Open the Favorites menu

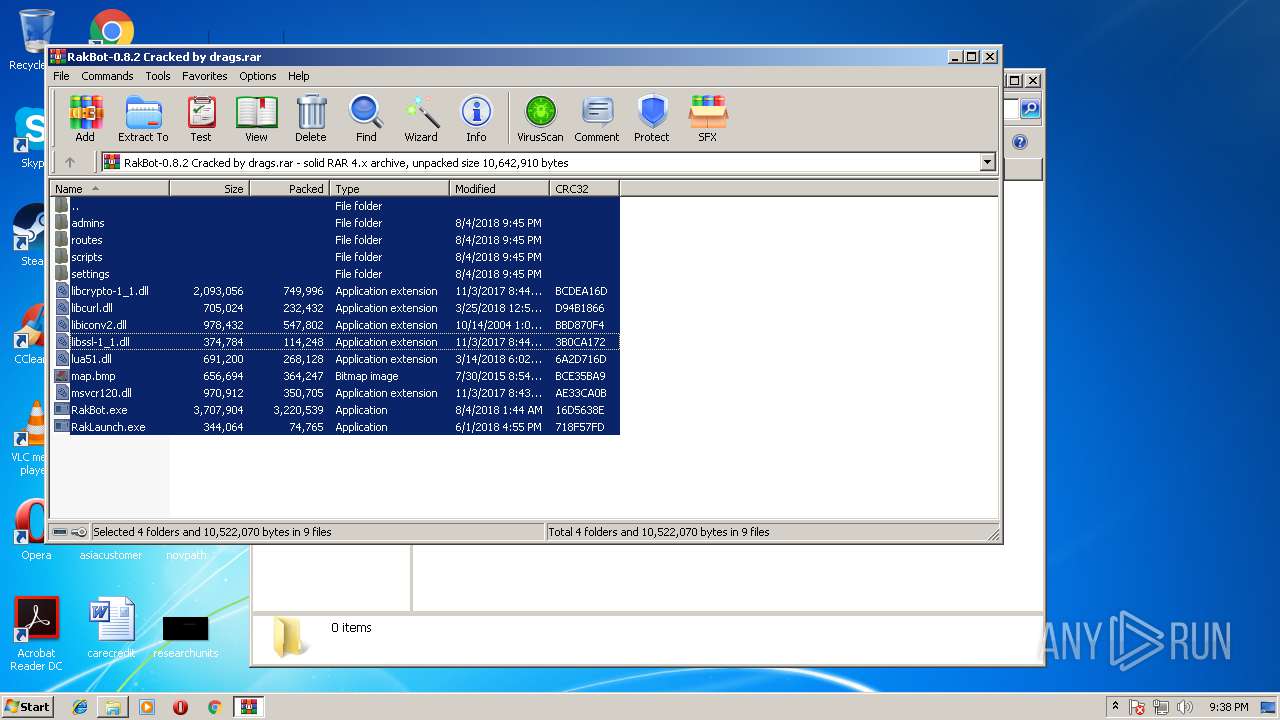[204, 76]
